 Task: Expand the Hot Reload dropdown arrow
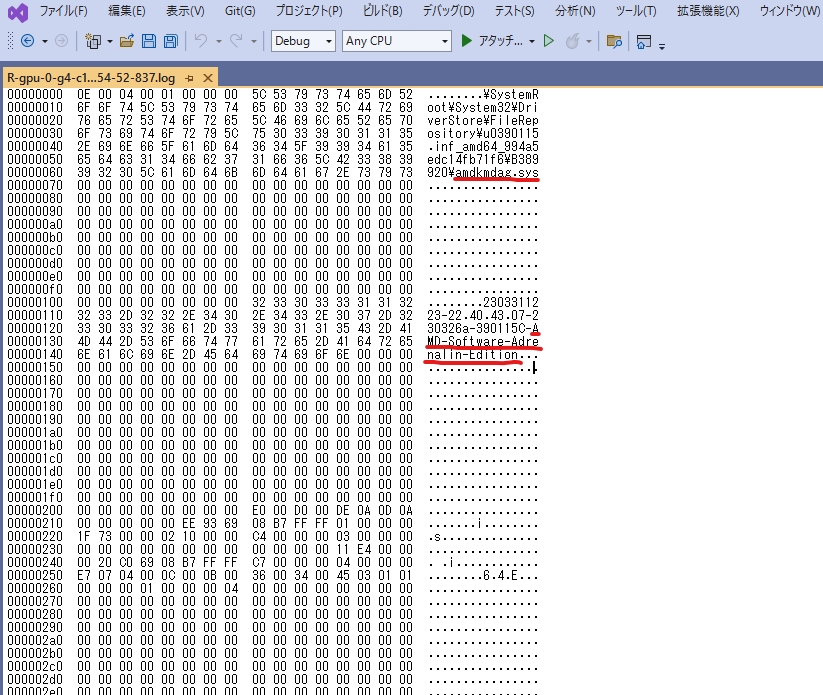click(x=589, y=41)
